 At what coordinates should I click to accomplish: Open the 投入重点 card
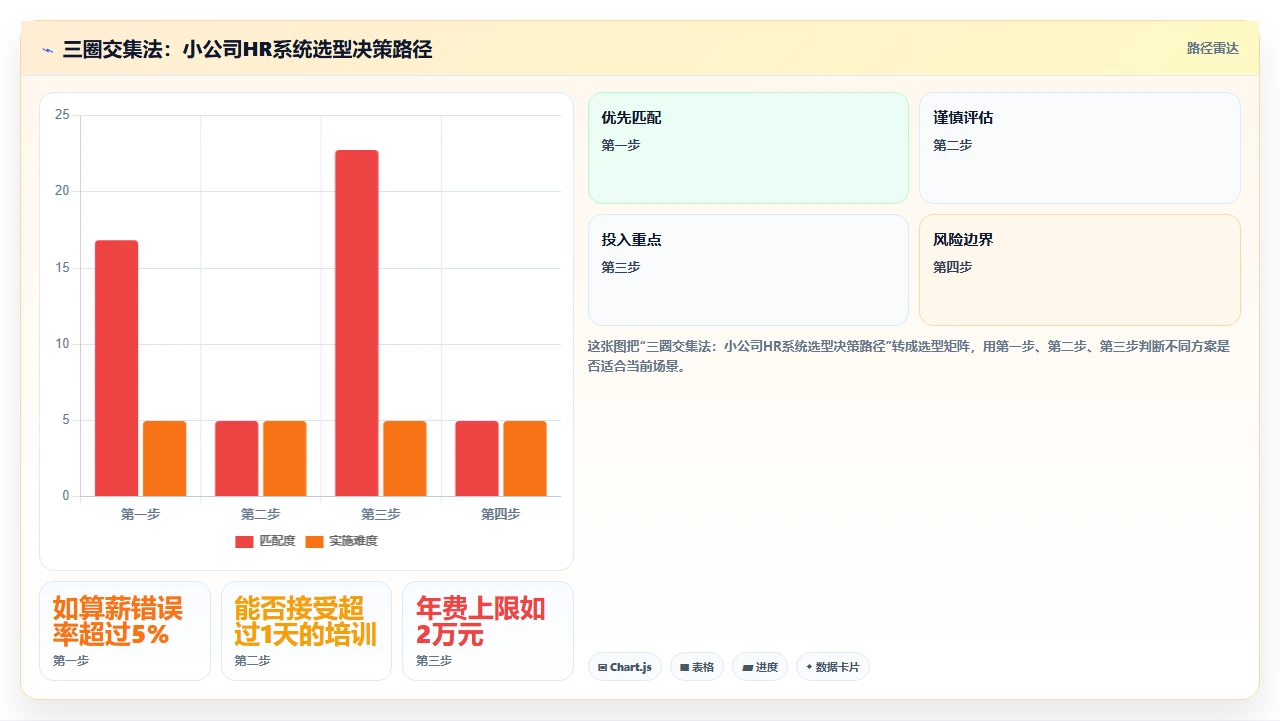click(x=748, y=270)
